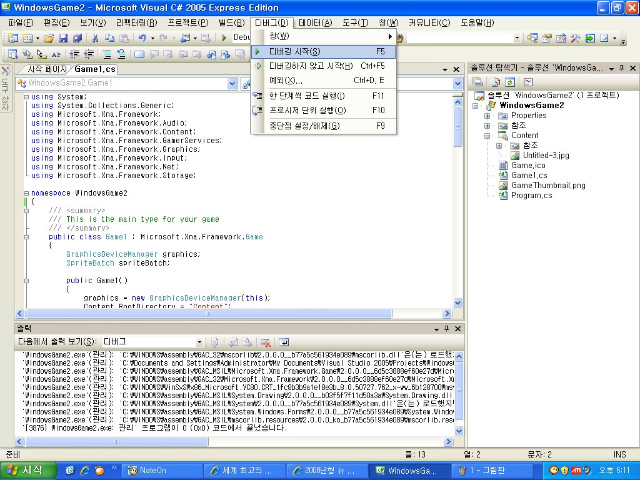
Task: Click Refresh icon in Solution Explorer toolbar
Action: (510, 82)
